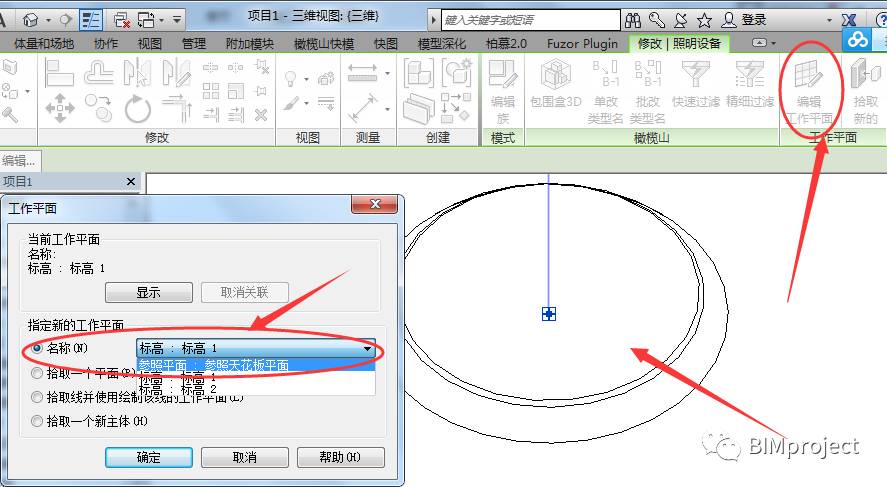Click the 帮助(H) button
The width and height of the screenshot is (887, 487).
[341, 457]
